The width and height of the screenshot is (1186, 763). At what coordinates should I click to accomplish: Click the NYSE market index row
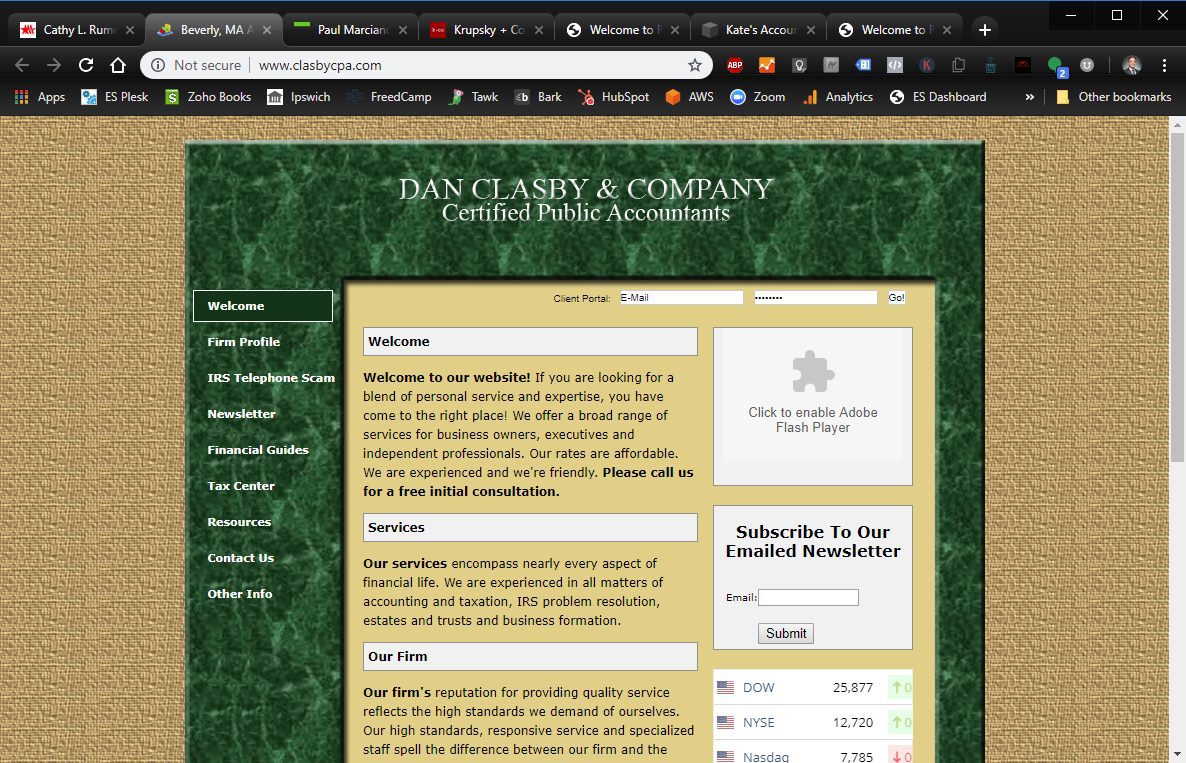813,722
